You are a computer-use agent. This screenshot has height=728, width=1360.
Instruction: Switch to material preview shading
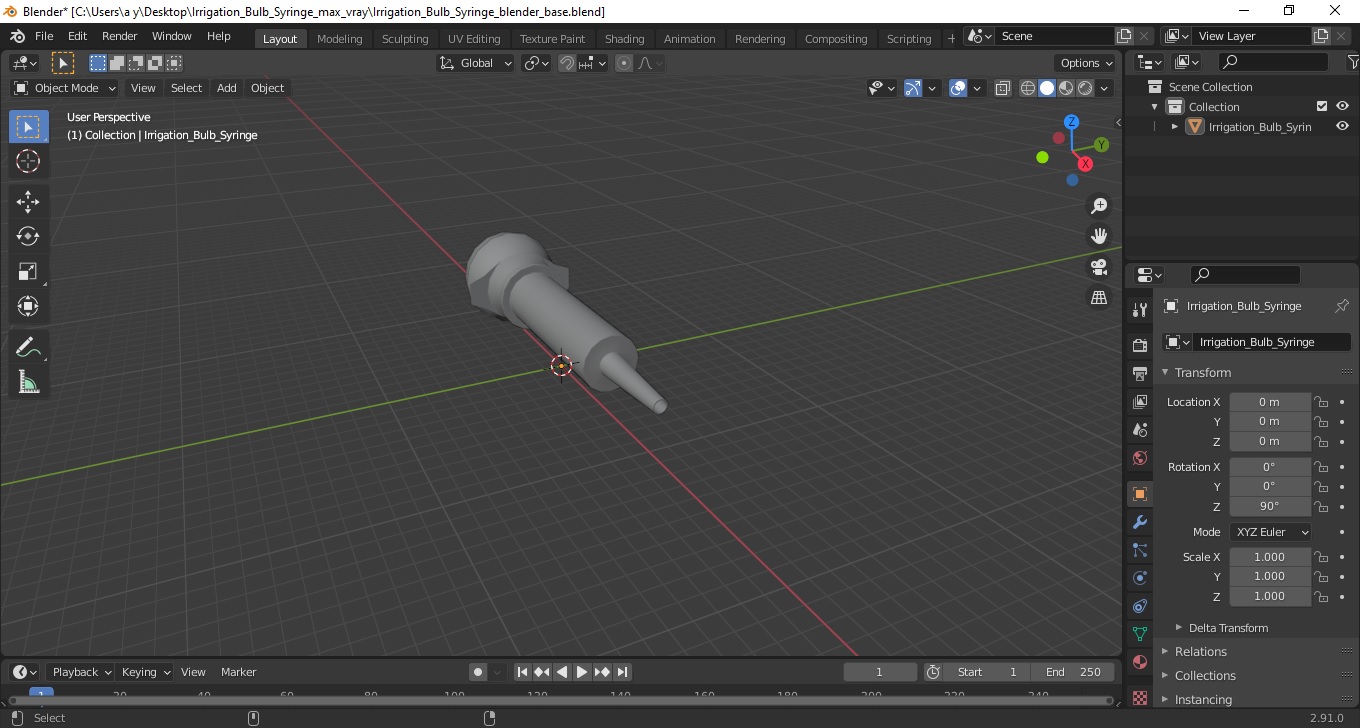tap(1066, 88)
